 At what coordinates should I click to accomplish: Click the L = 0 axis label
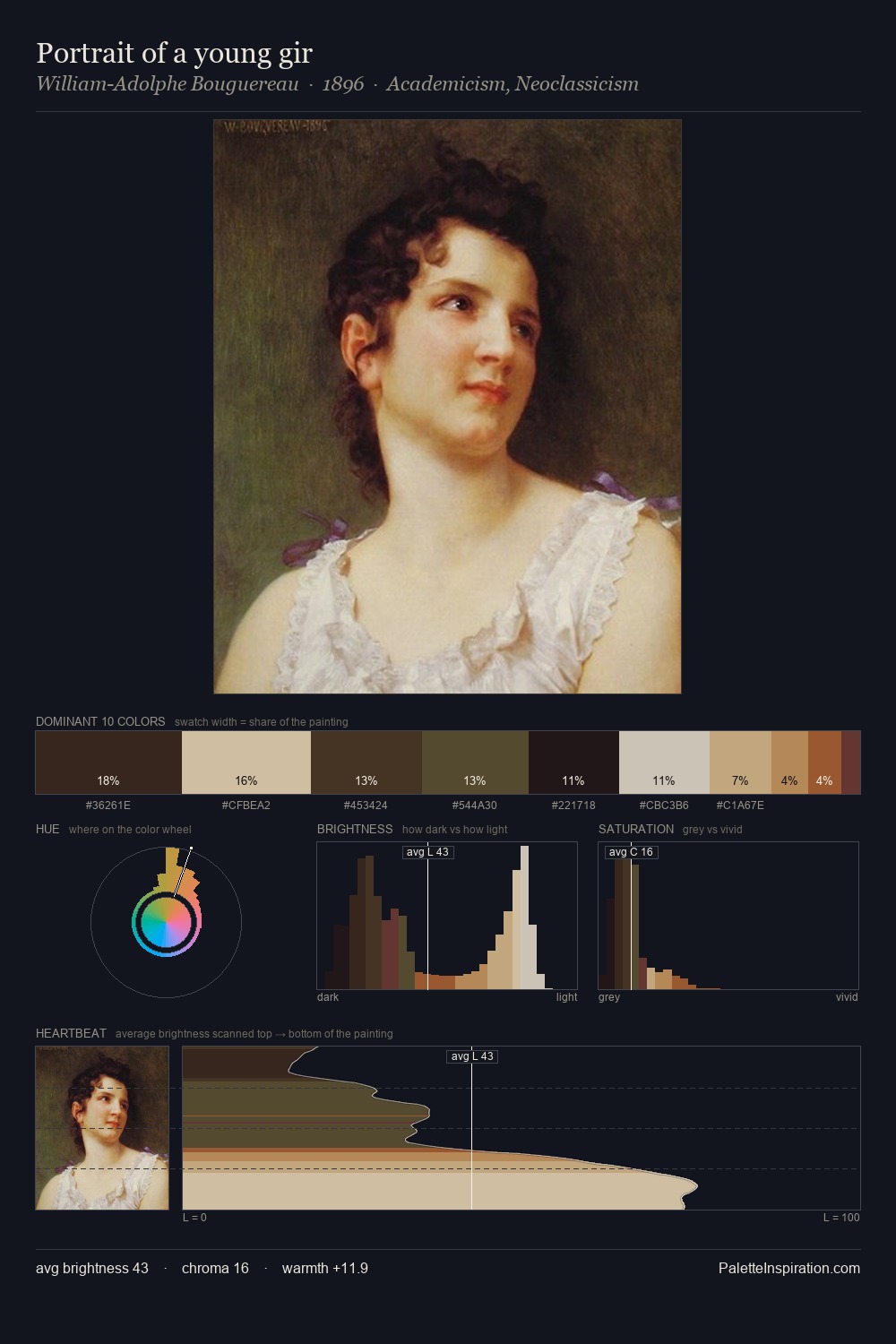tap(194, 1218)
